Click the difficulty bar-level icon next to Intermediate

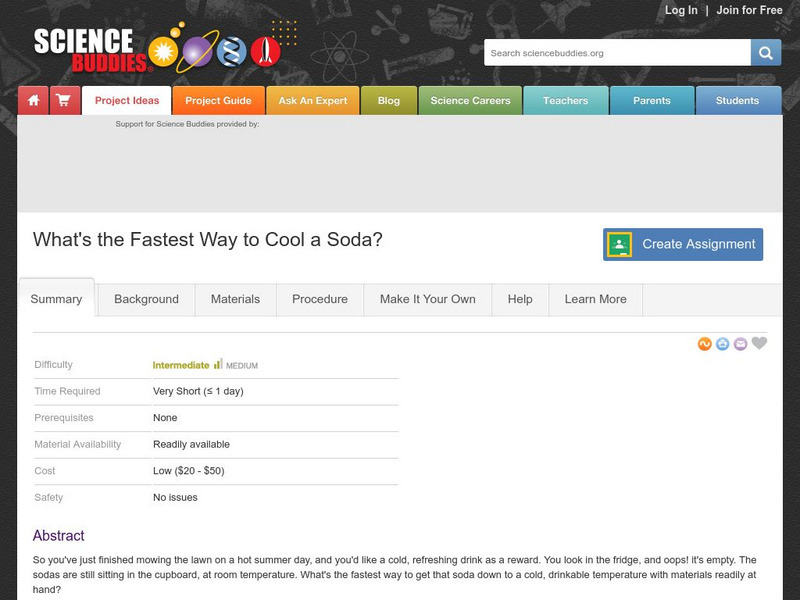pos(218,364)
